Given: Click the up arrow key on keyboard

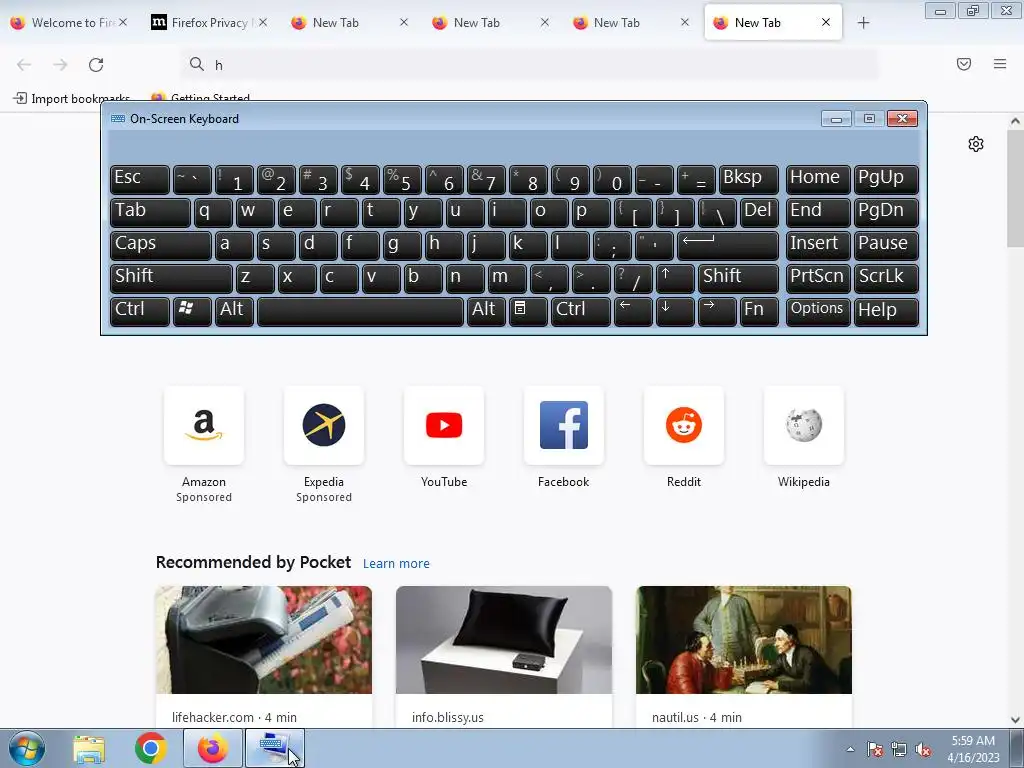Looking at the screenshot, I should pos(674,278).
